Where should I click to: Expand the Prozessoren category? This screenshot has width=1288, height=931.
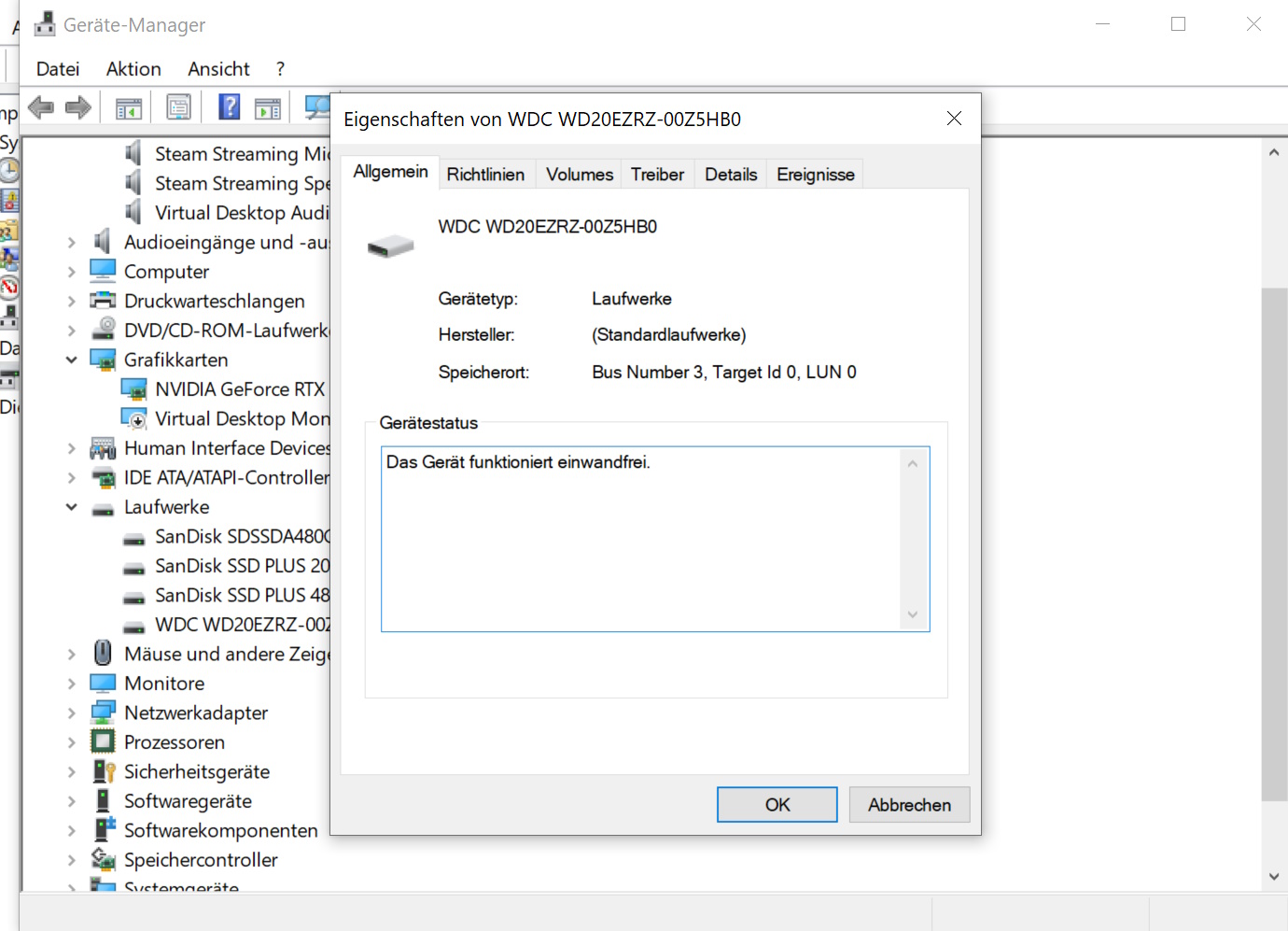click(72, 743)
